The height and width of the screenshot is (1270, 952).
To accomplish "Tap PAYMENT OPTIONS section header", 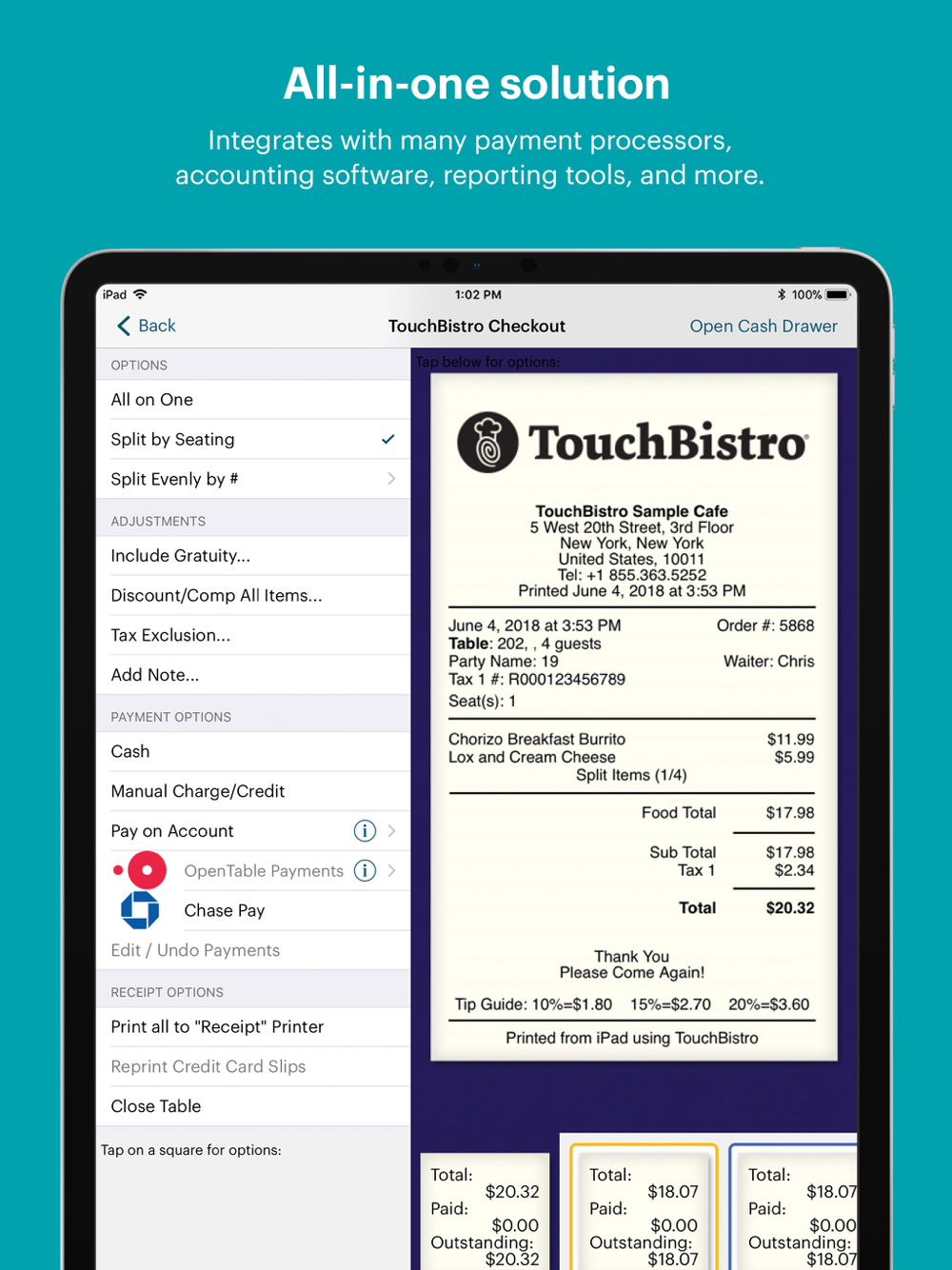I will [171, 717].
